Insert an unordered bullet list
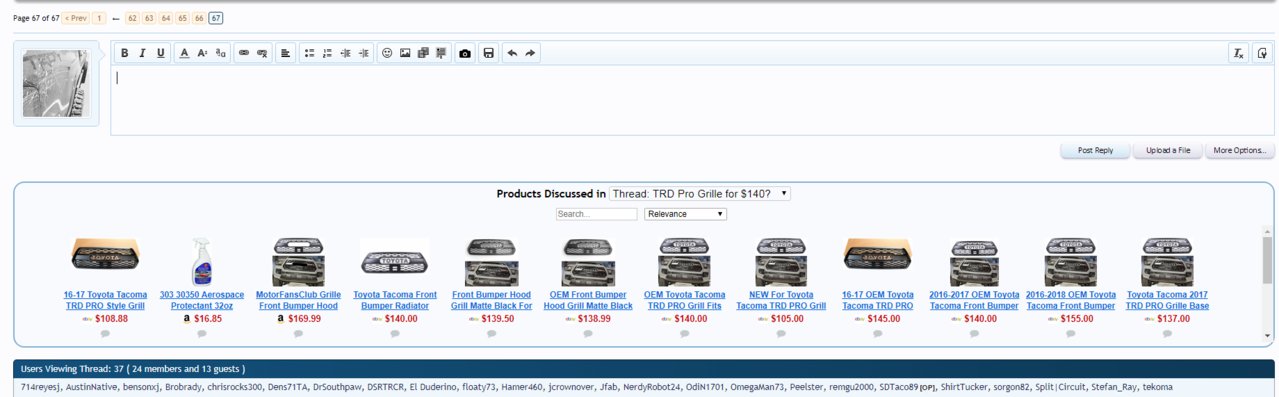This screenshot has width=1279, height=397. pyautogui.click(x=309, y=53)
